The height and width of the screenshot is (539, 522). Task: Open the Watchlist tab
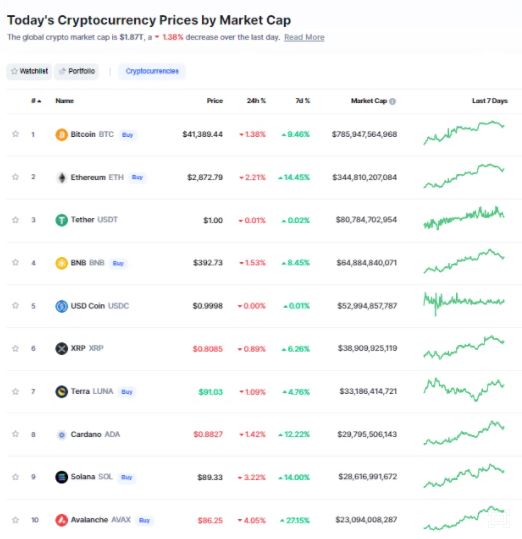click(x=29, y=71)
